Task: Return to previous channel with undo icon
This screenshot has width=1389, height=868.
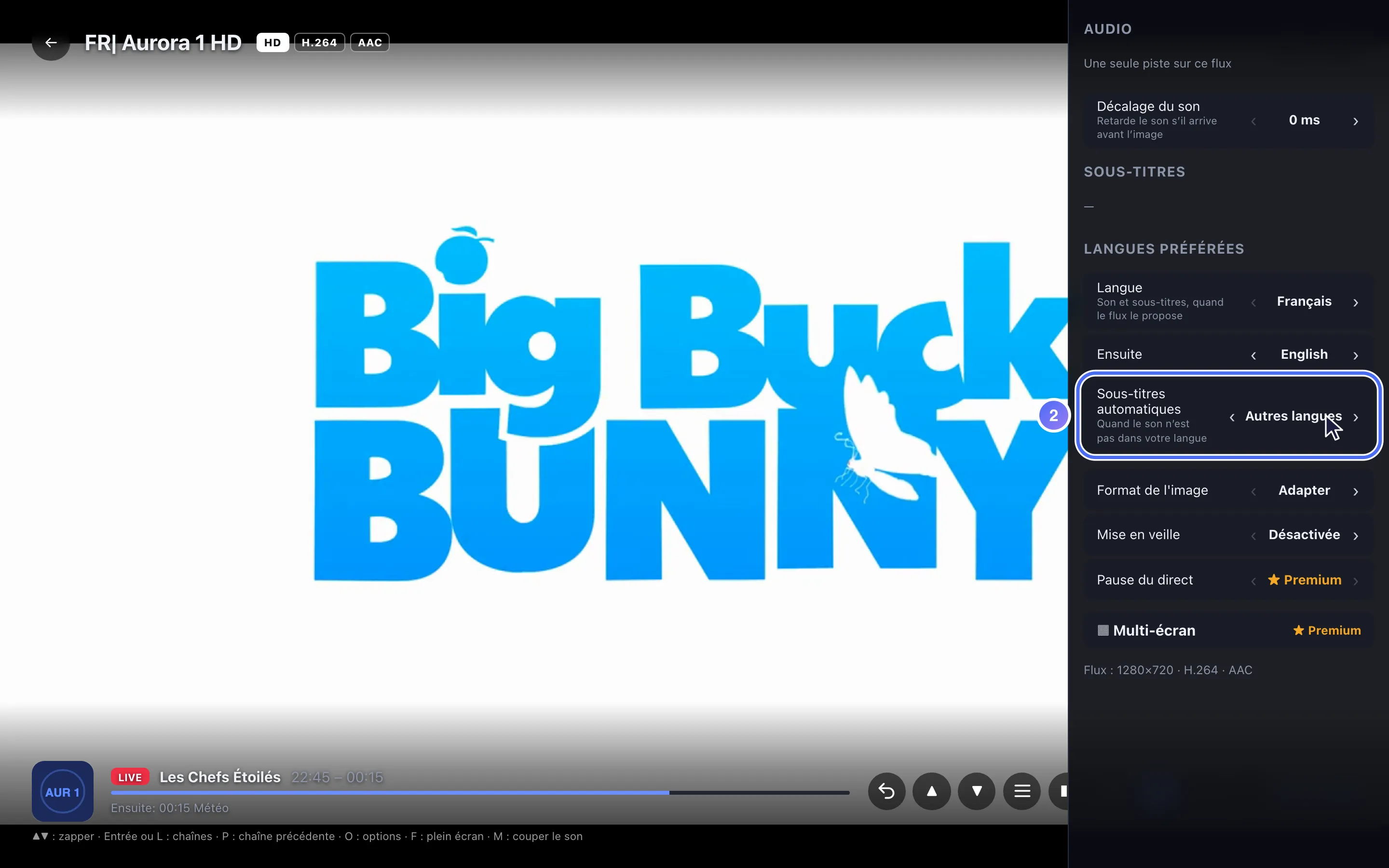Action: [887, 791]
